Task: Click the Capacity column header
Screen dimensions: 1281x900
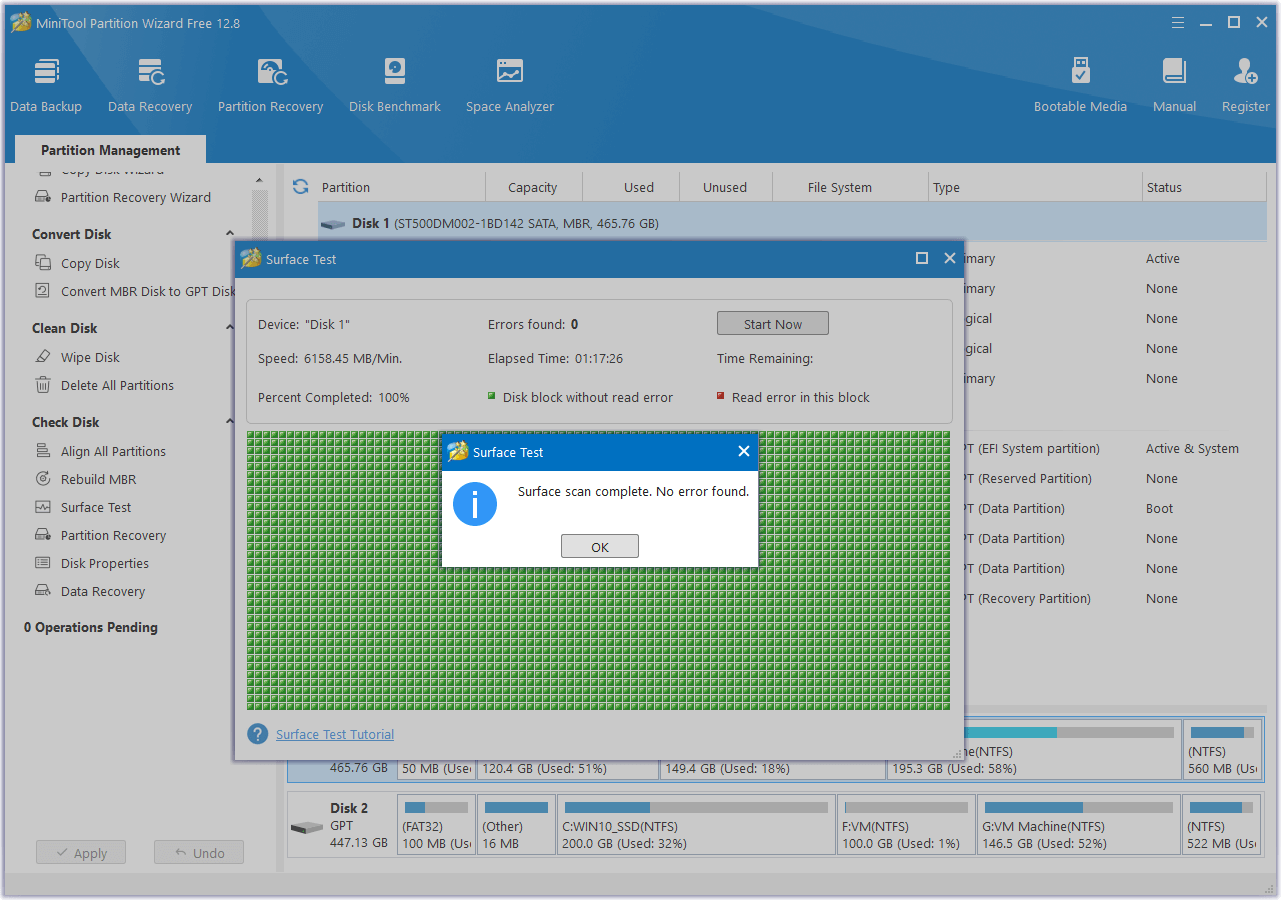Action: [532, 187]
